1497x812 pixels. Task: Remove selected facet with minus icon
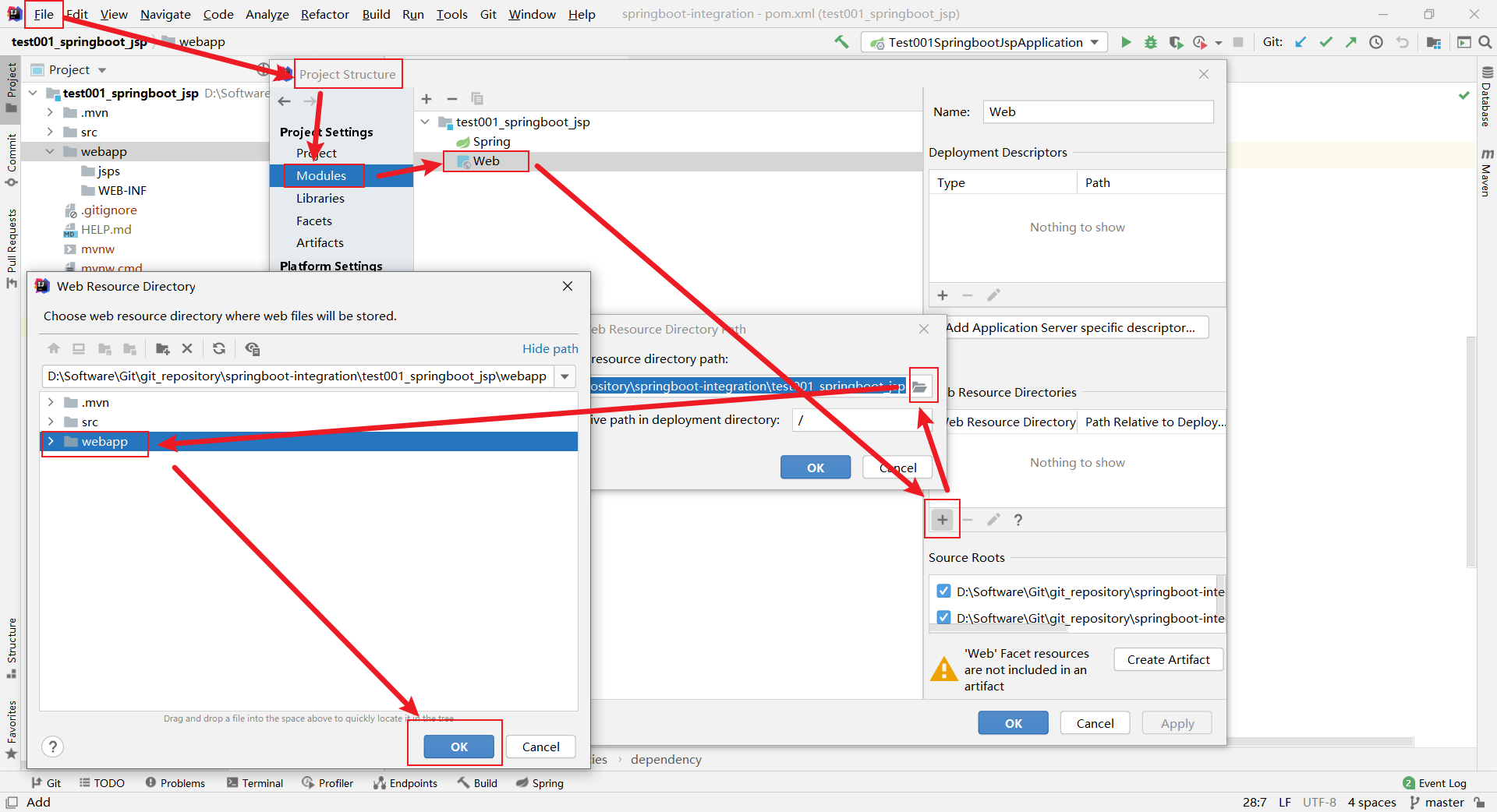451,99
